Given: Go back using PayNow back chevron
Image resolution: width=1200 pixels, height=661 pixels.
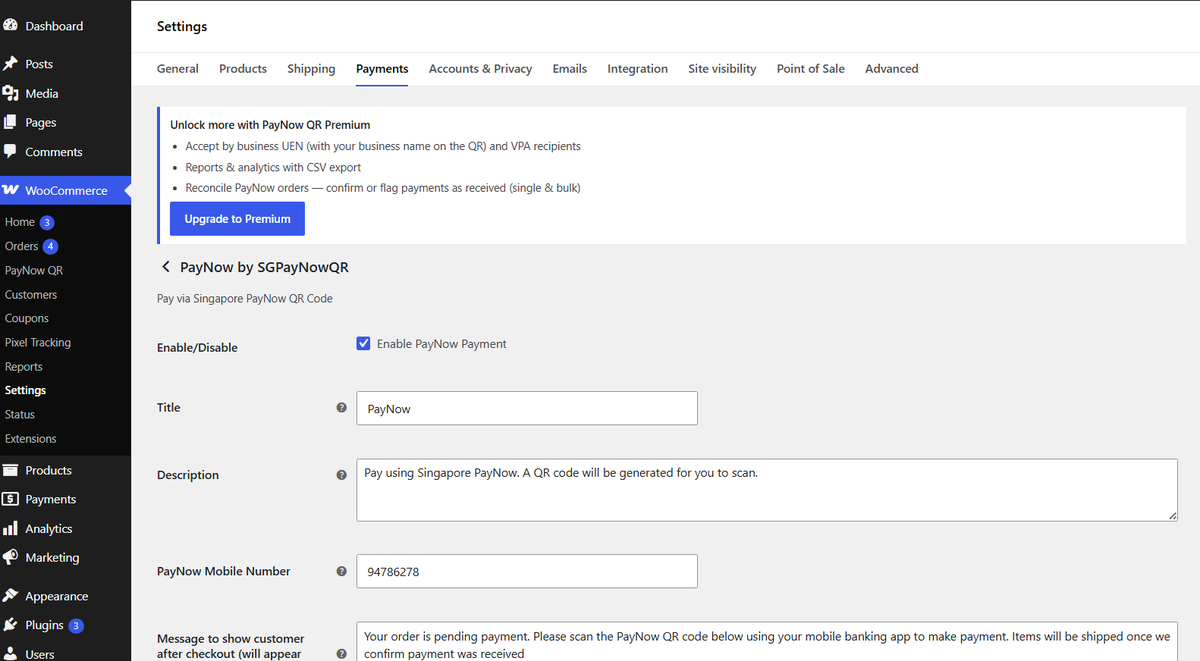Looking at the screenshot, I should pyautogui.click(x=166, y=267).
